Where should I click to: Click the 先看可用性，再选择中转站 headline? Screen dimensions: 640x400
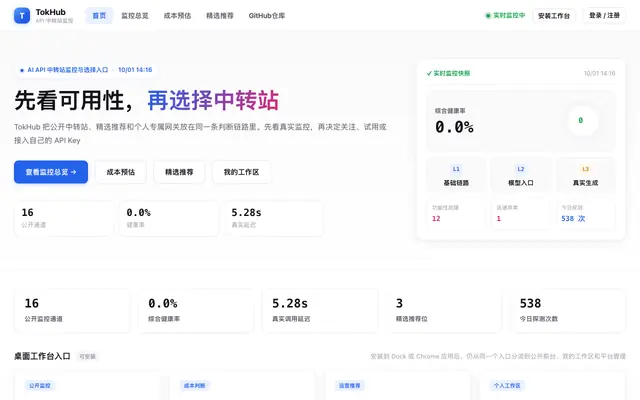[x=147, y=100]
